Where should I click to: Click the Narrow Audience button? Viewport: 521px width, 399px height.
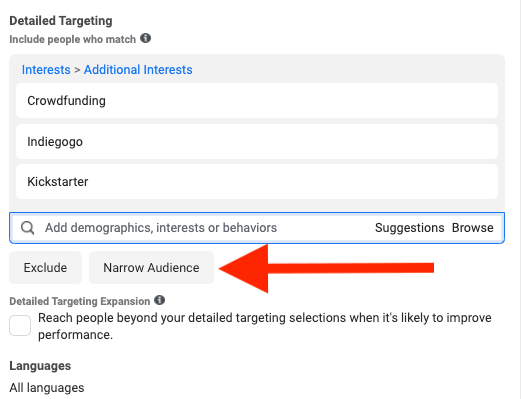[151, 268]
